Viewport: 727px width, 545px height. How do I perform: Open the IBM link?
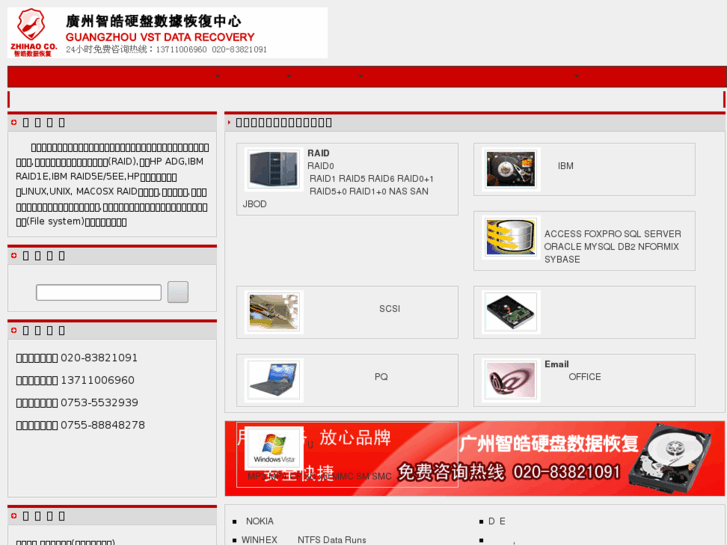[565, 166]
